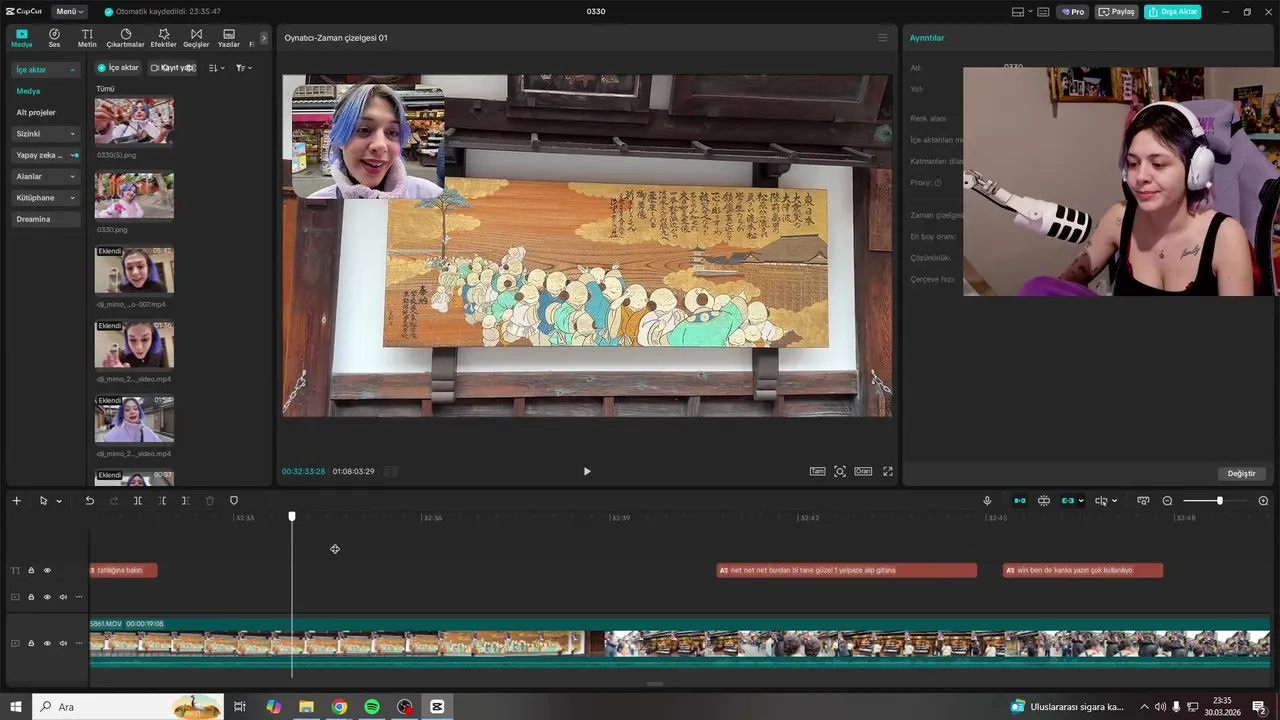
Task: Click the Dışa Aktar export button
Action: pyautogui.click(x=1173, y=12)
